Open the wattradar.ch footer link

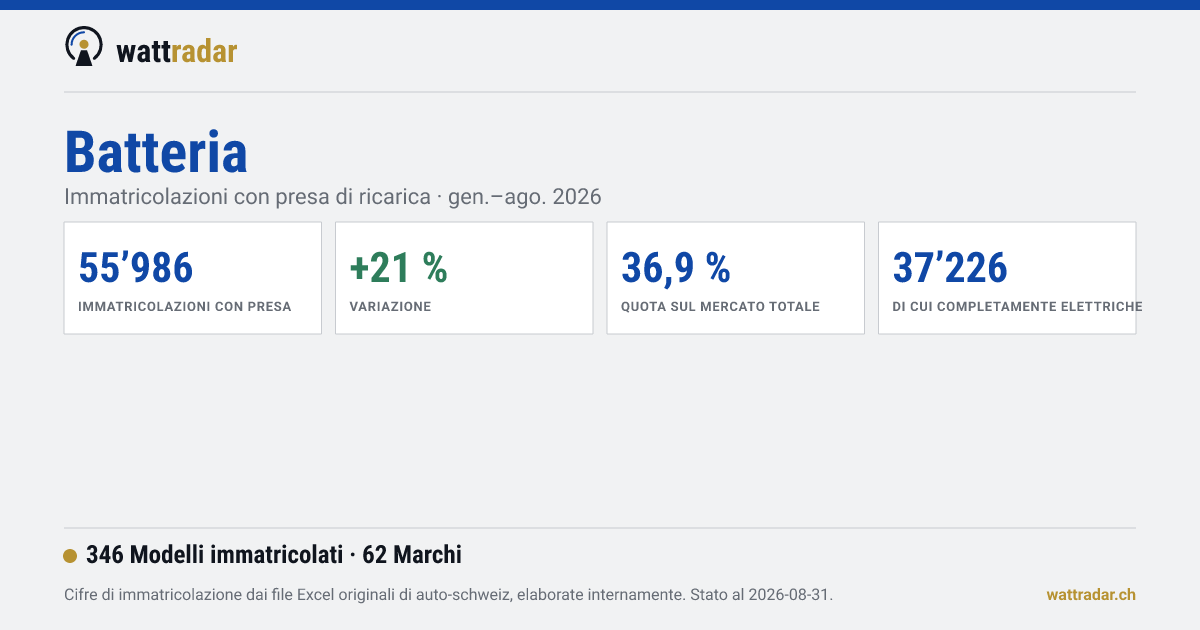[x=1091, y=595]
